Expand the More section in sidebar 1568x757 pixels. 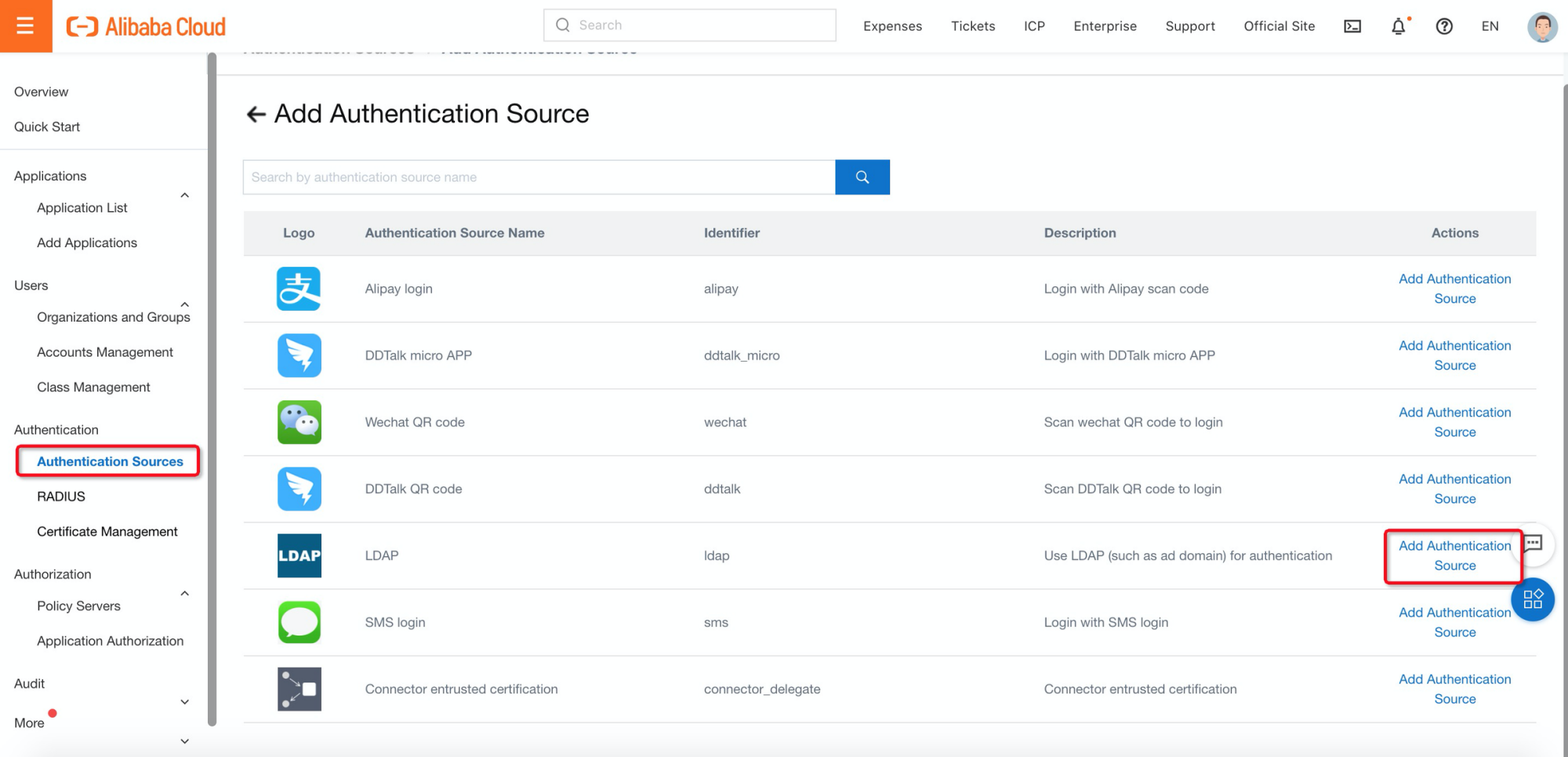point(184,741)
